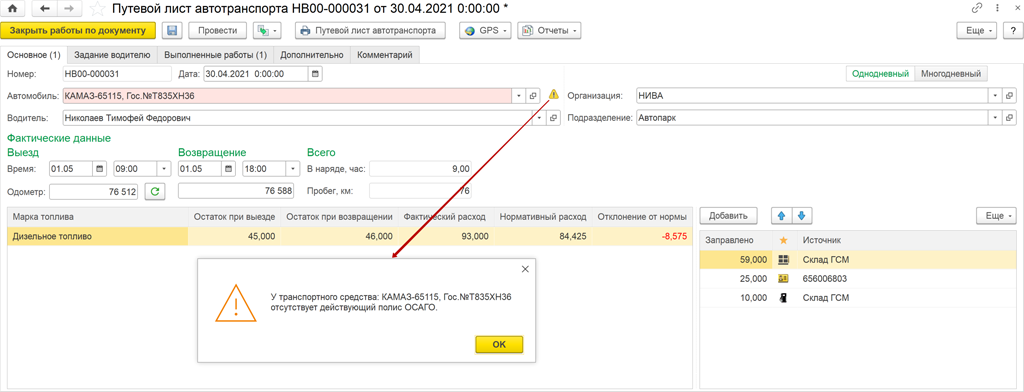Expand Выезд time 09:00 dropdown

[x=163, y=169]
